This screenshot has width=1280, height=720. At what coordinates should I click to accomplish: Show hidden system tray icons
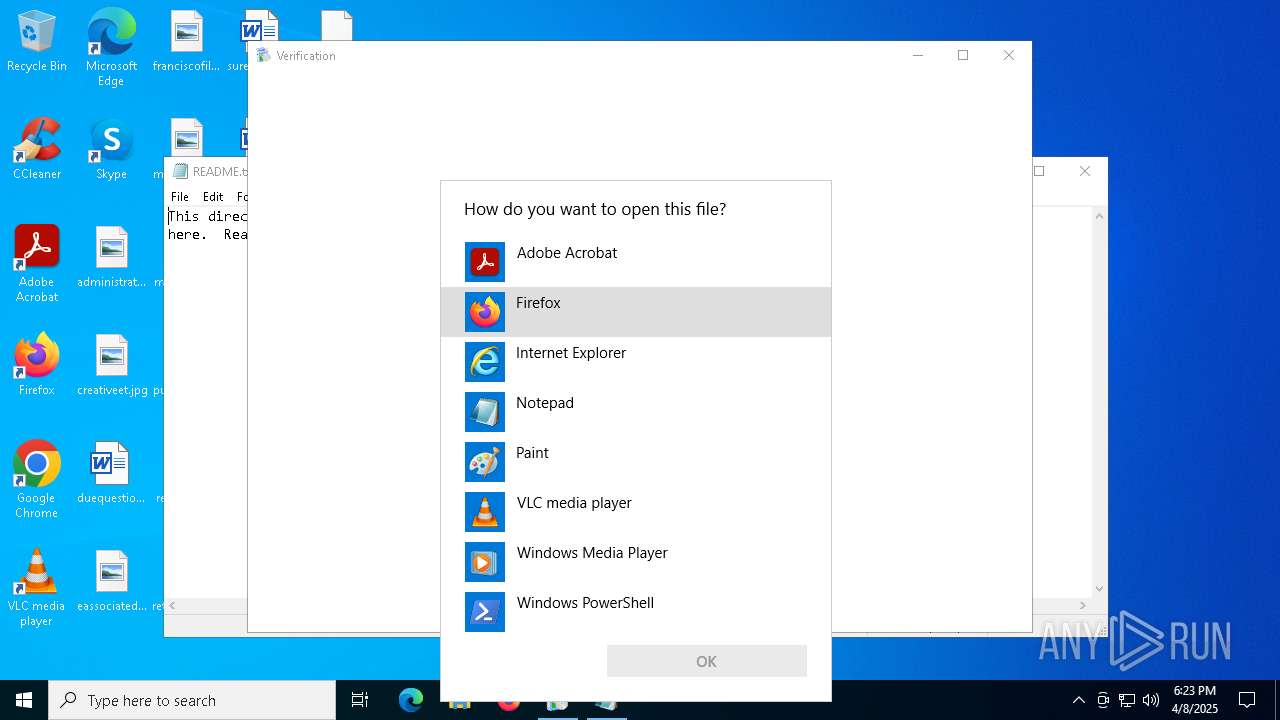[x=1078, y=700]
